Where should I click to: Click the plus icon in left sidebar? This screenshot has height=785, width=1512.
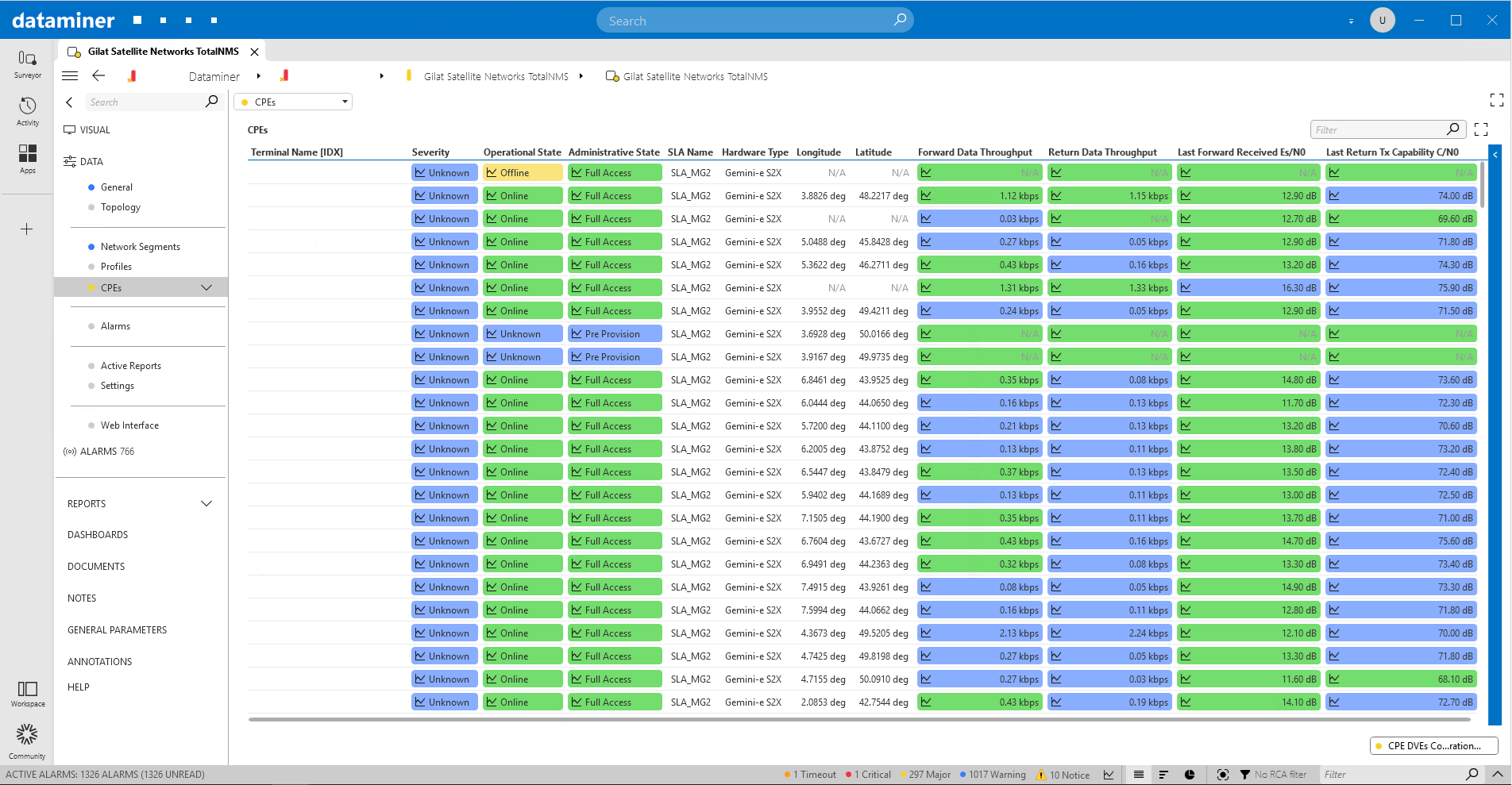pyautogui.click(x=26, y=229)
